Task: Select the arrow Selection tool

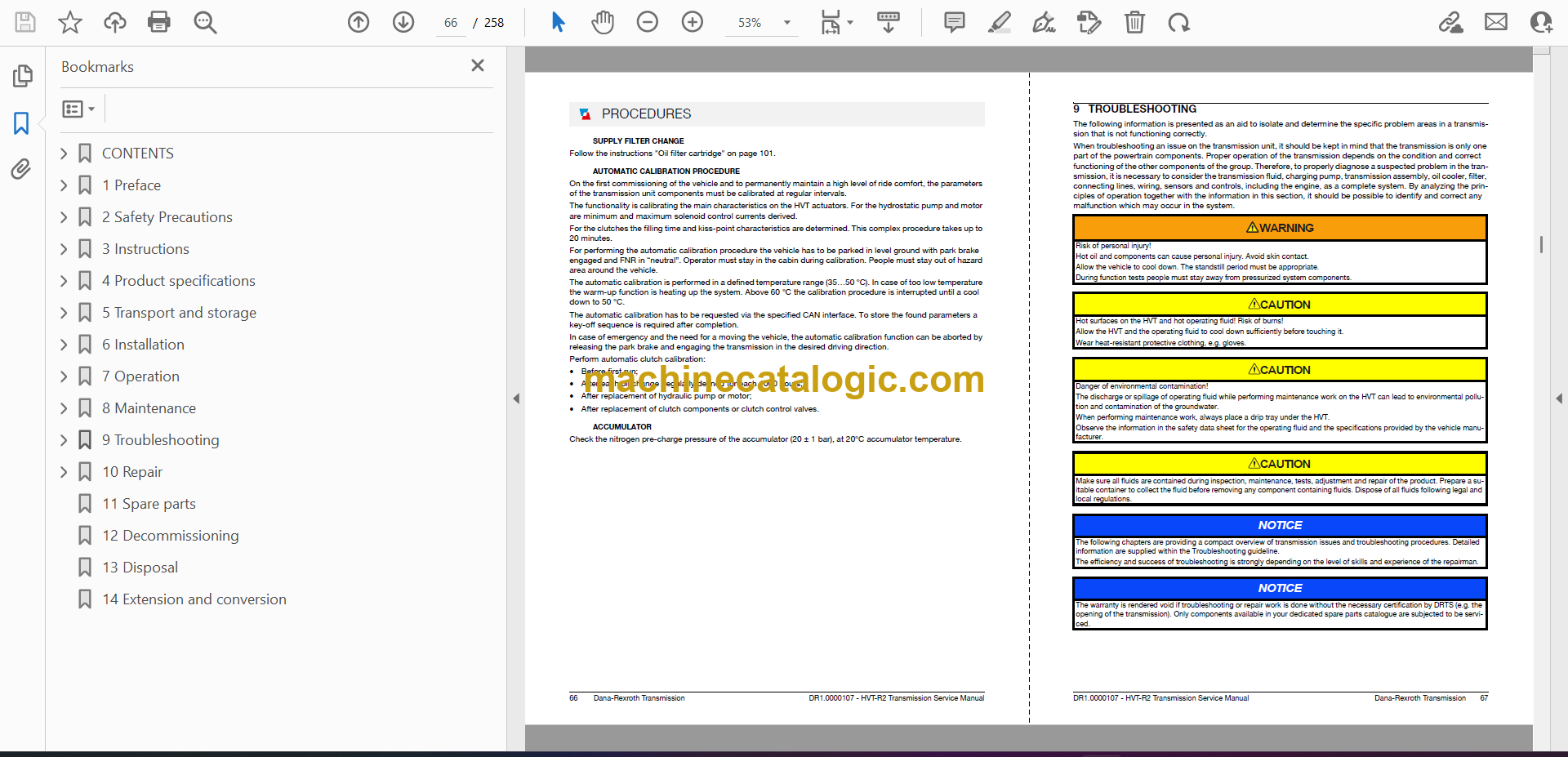Action: coord(558,22)
